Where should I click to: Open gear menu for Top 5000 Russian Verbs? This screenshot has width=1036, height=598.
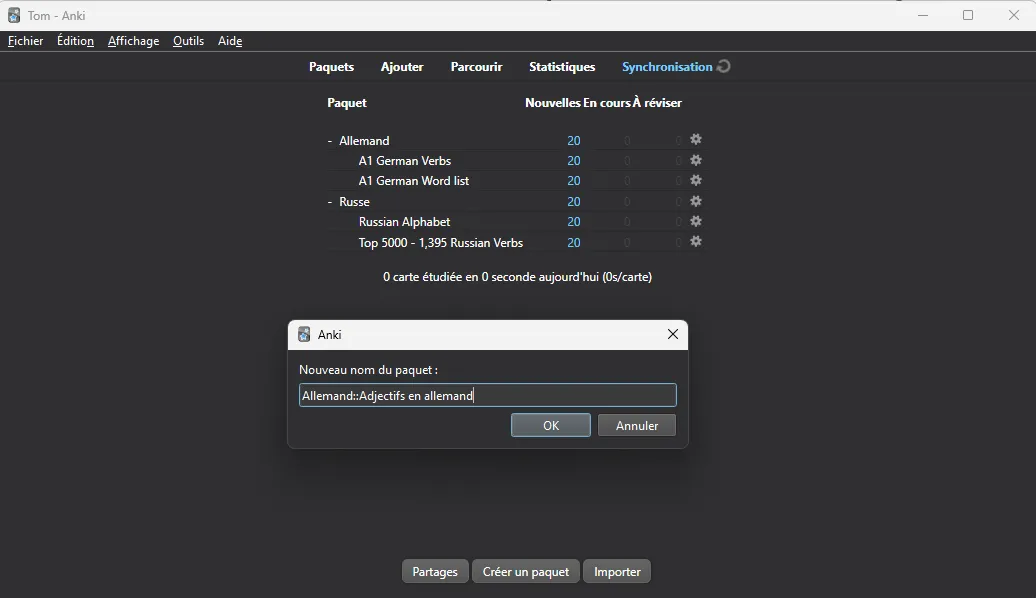point(696,242)
